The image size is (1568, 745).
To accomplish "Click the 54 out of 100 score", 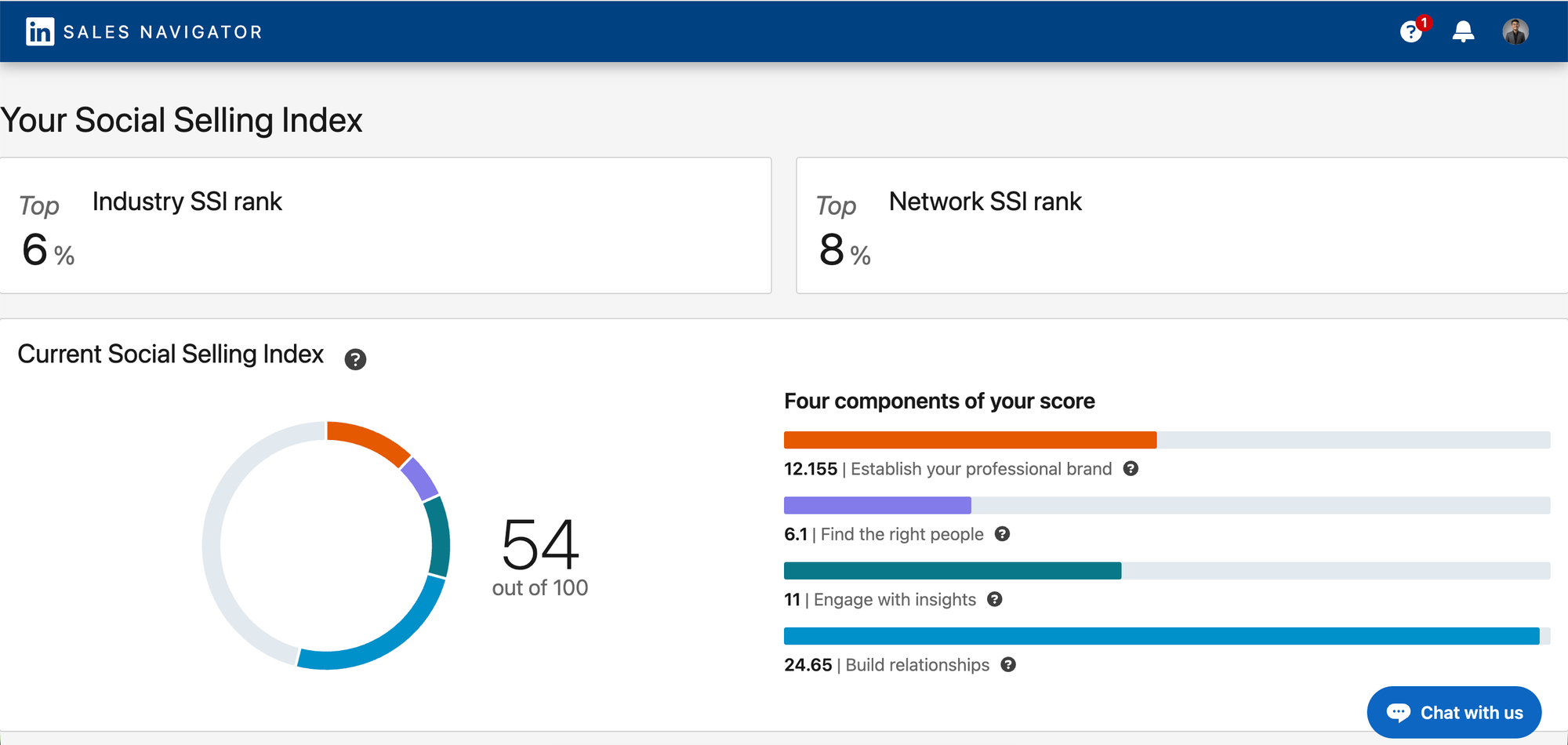I will coord(540,555).
